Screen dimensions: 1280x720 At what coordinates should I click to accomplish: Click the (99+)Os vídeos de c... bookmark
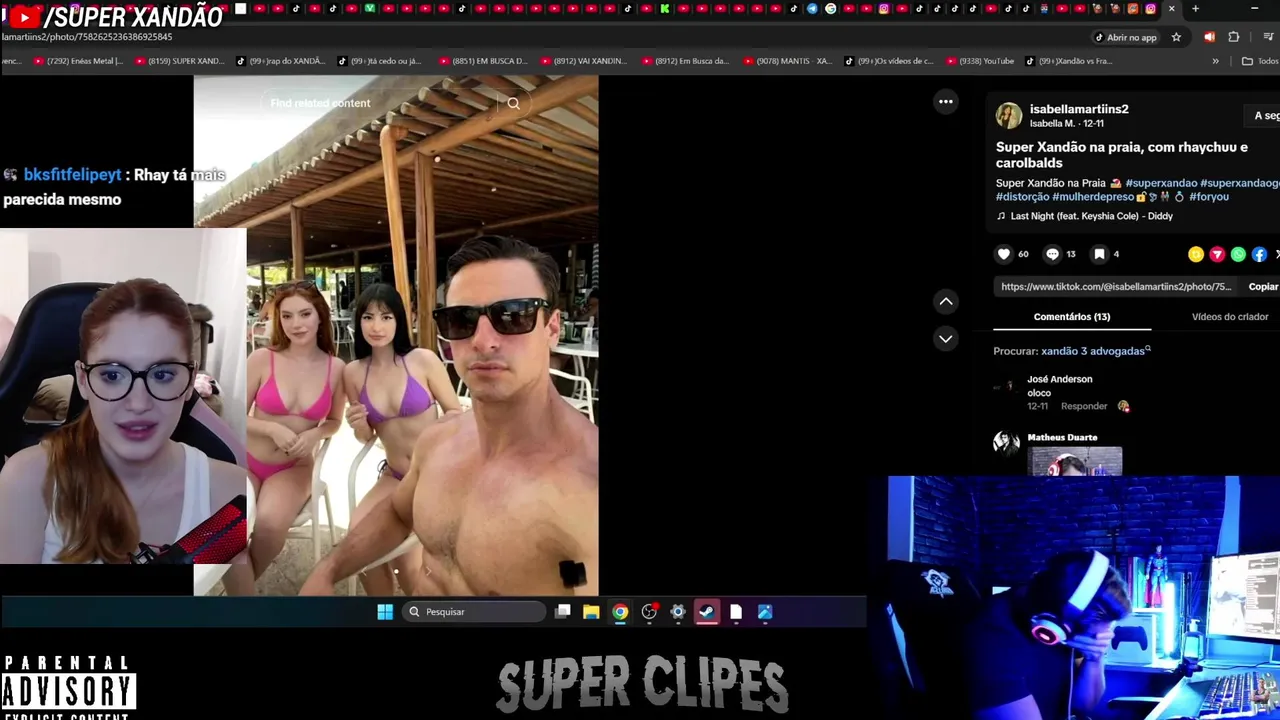click(x=889, y=61)
